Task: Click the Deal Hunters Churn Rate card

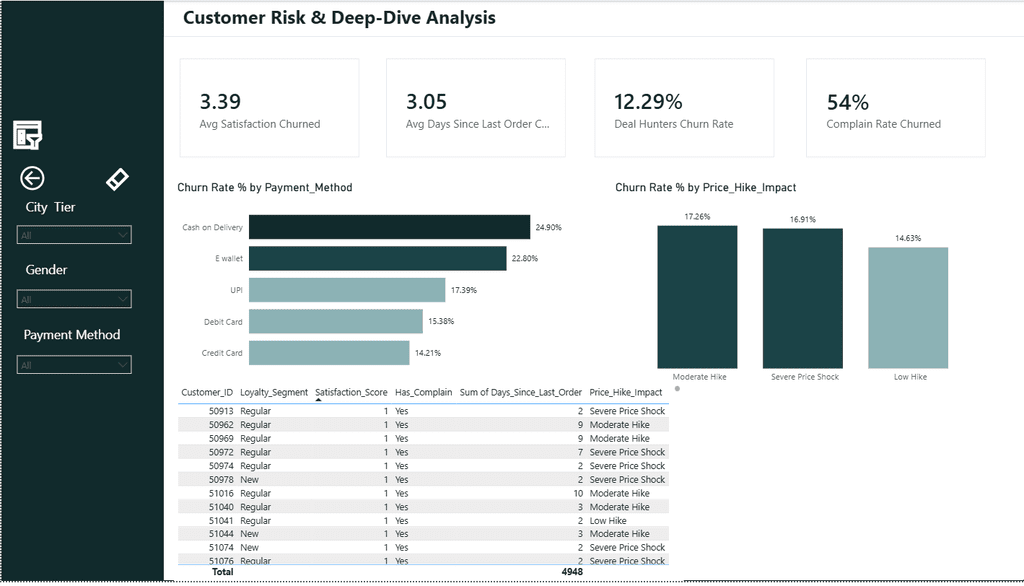Action: coord(684,108)
